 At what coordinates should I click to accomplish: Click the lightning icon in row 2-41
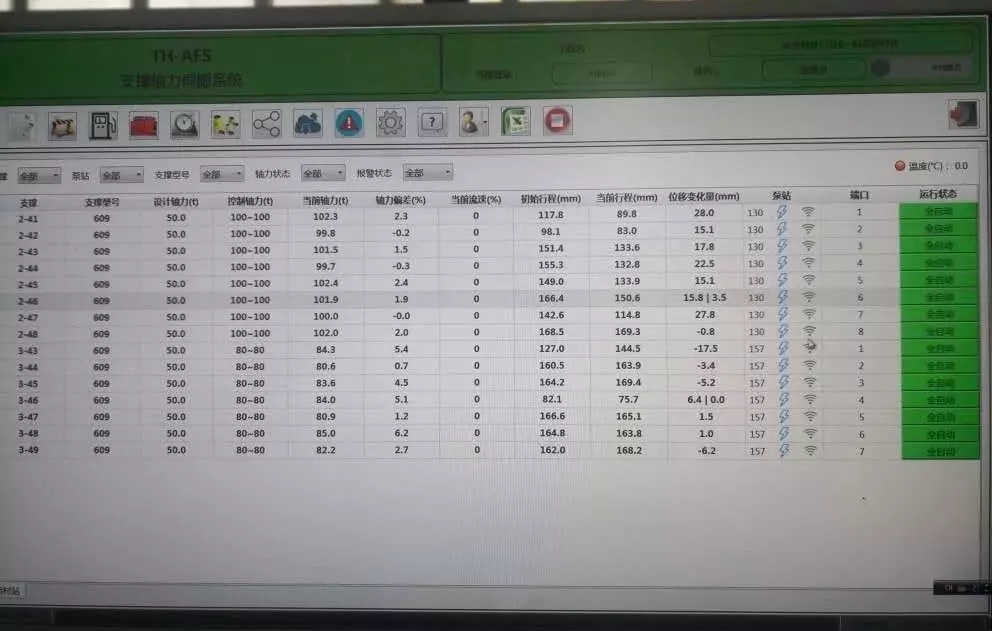[x=782, y=212]
